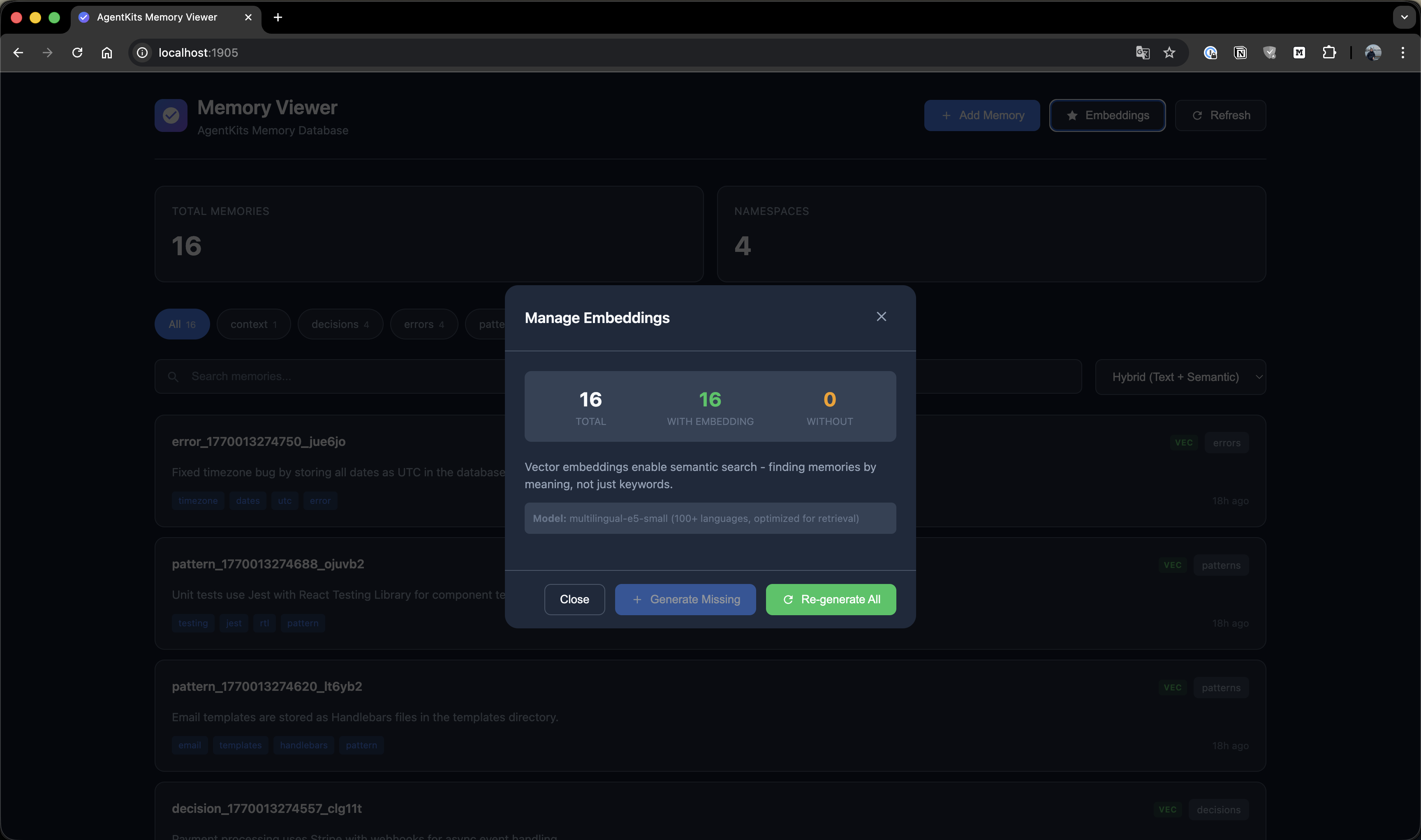Open the tab search chevron dropdown
This screenshot has height=840, width=1421.
click(x=1403, y=17)
